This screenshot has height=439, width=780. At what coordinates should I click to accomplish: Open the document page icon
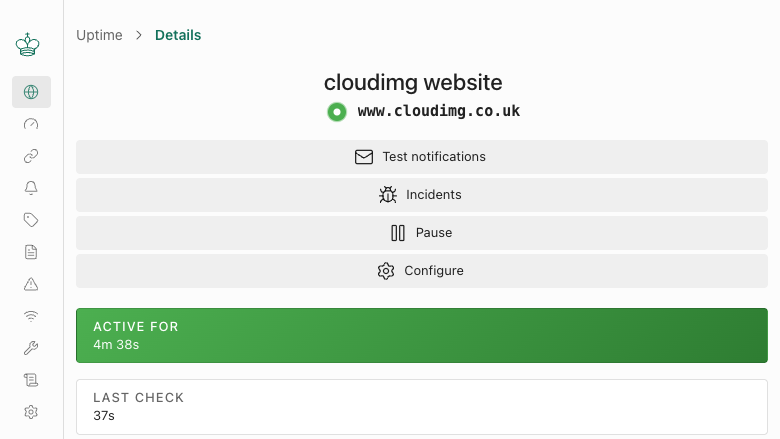31,252
